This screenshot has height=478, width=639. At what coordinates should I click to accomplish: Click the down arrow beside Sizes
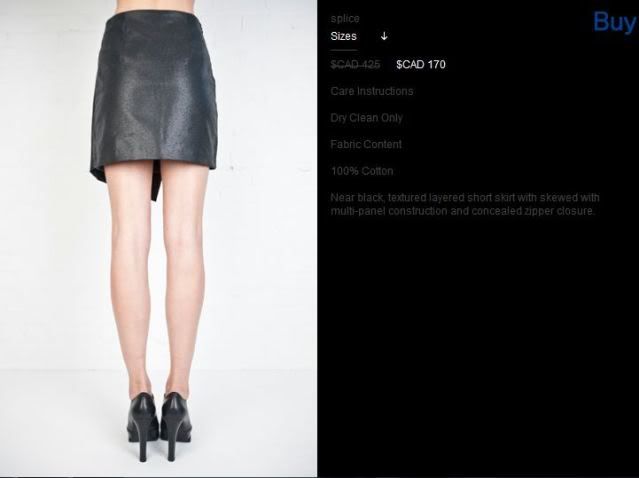point(383,36)
